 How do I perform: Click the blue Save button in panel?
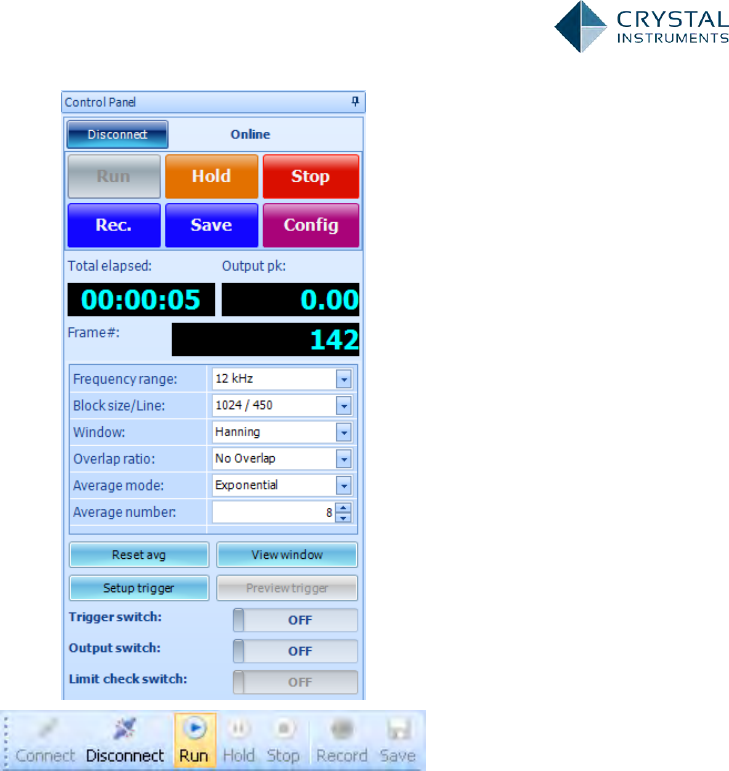pos(211,225)
